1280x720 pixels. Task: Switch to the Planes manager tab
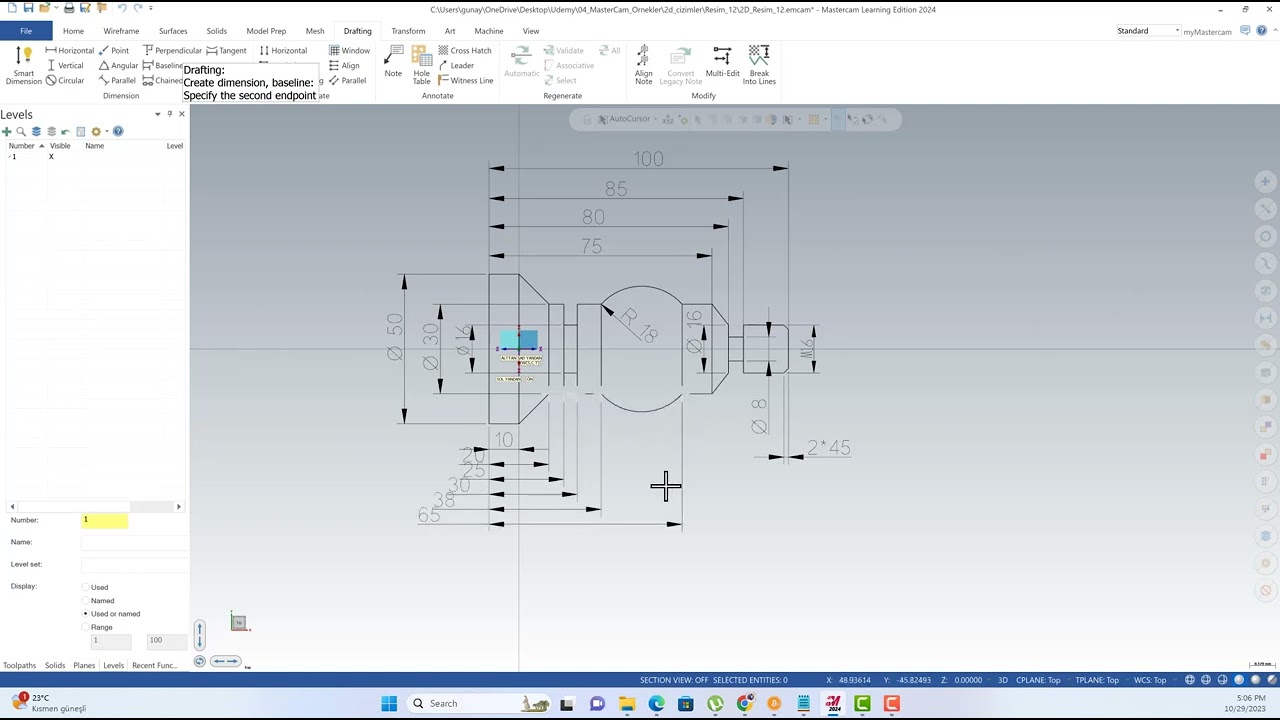click(x=84, y=665)
